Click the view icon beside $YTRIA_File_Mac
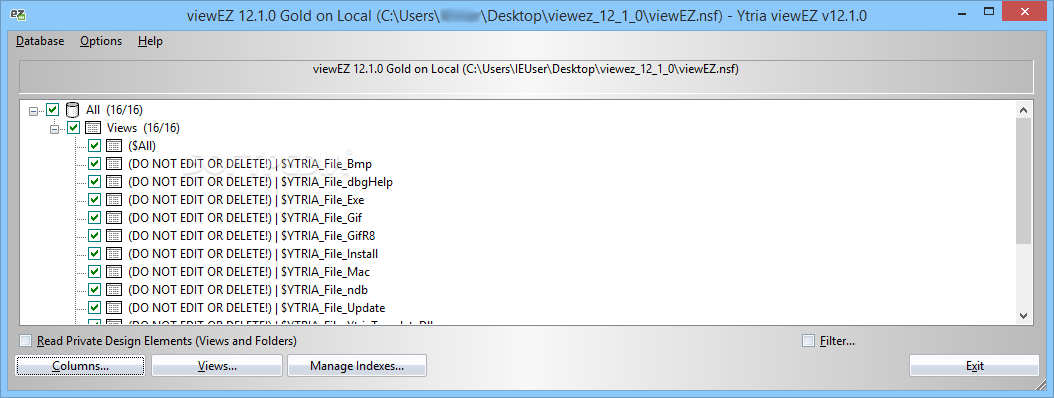The width and height of the screenshot is (1054, 398). point(114,272)
